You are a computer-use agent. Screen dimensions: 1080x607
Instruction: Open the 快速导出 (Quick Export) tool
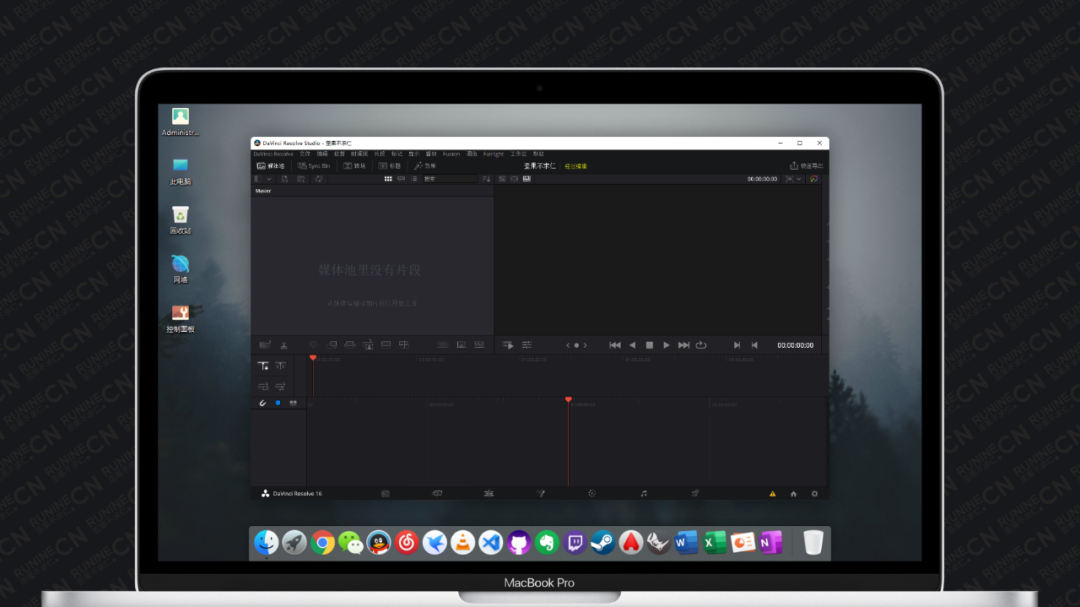click(805, 165)
